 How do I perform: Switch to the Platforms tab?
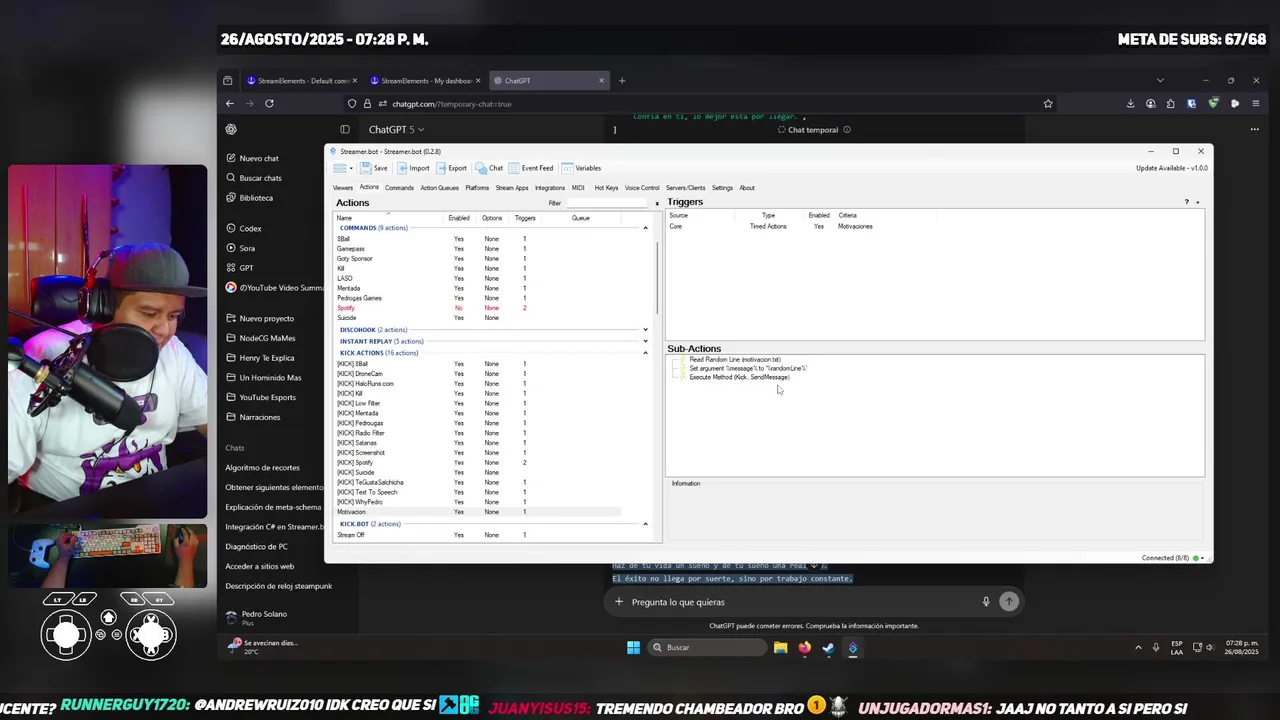tap(477, 188)
